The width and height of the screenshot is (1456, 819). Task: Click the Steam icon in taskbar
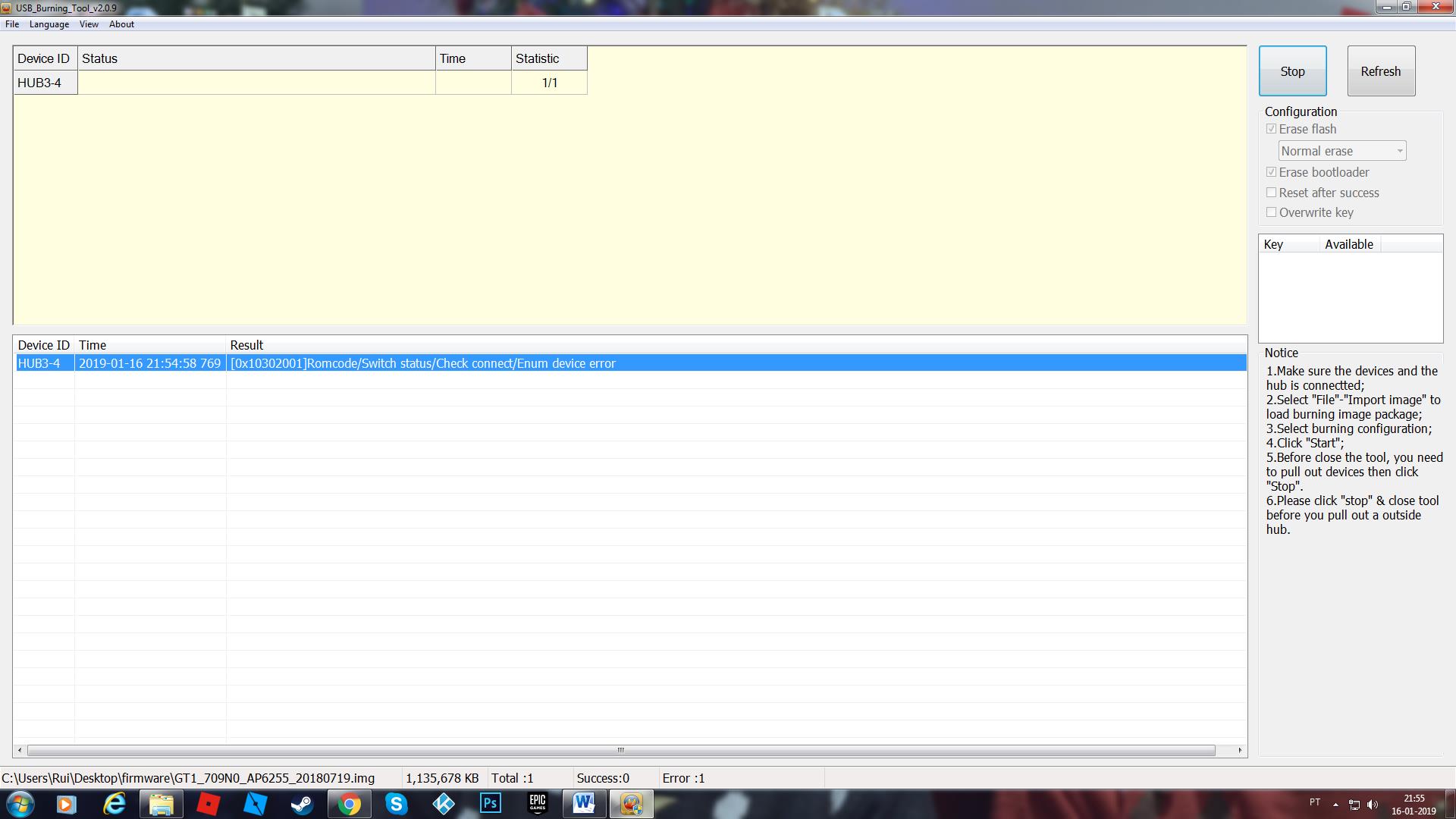pos(302,802)
